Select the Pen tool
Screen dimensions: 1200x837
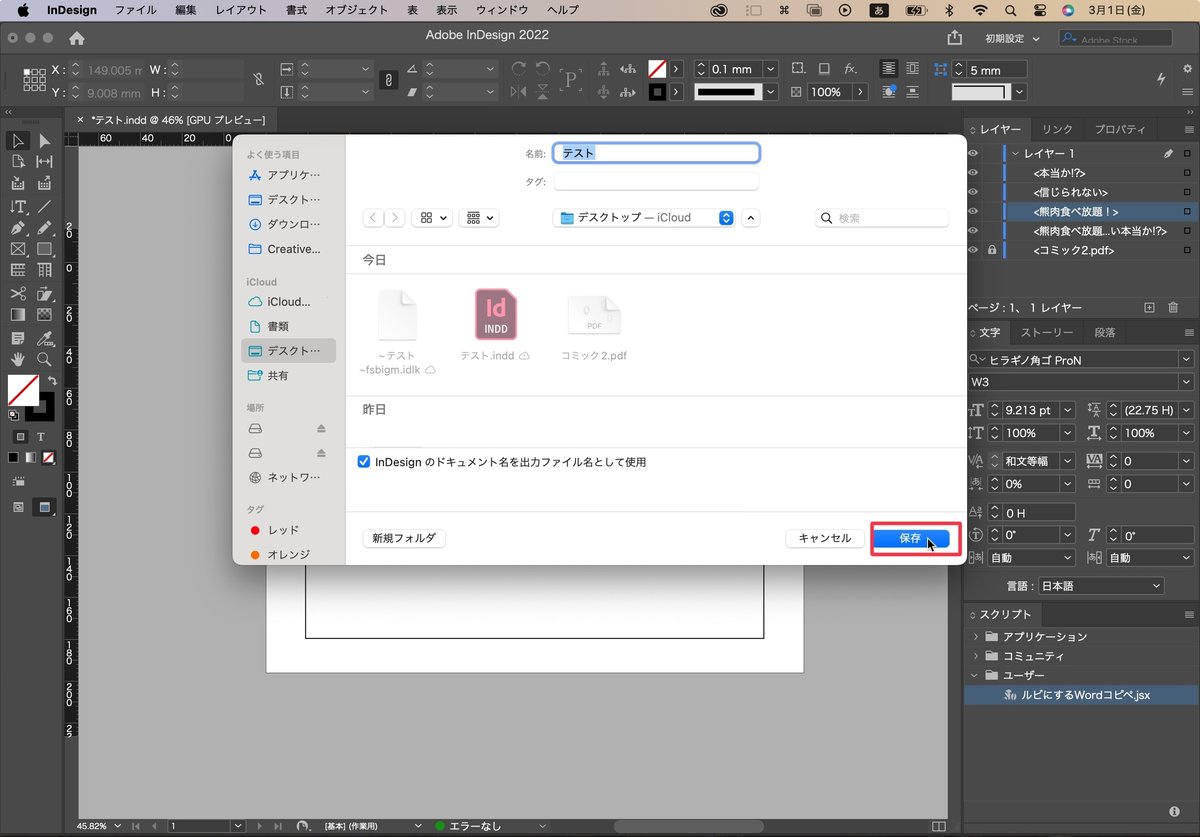[17, 226]
